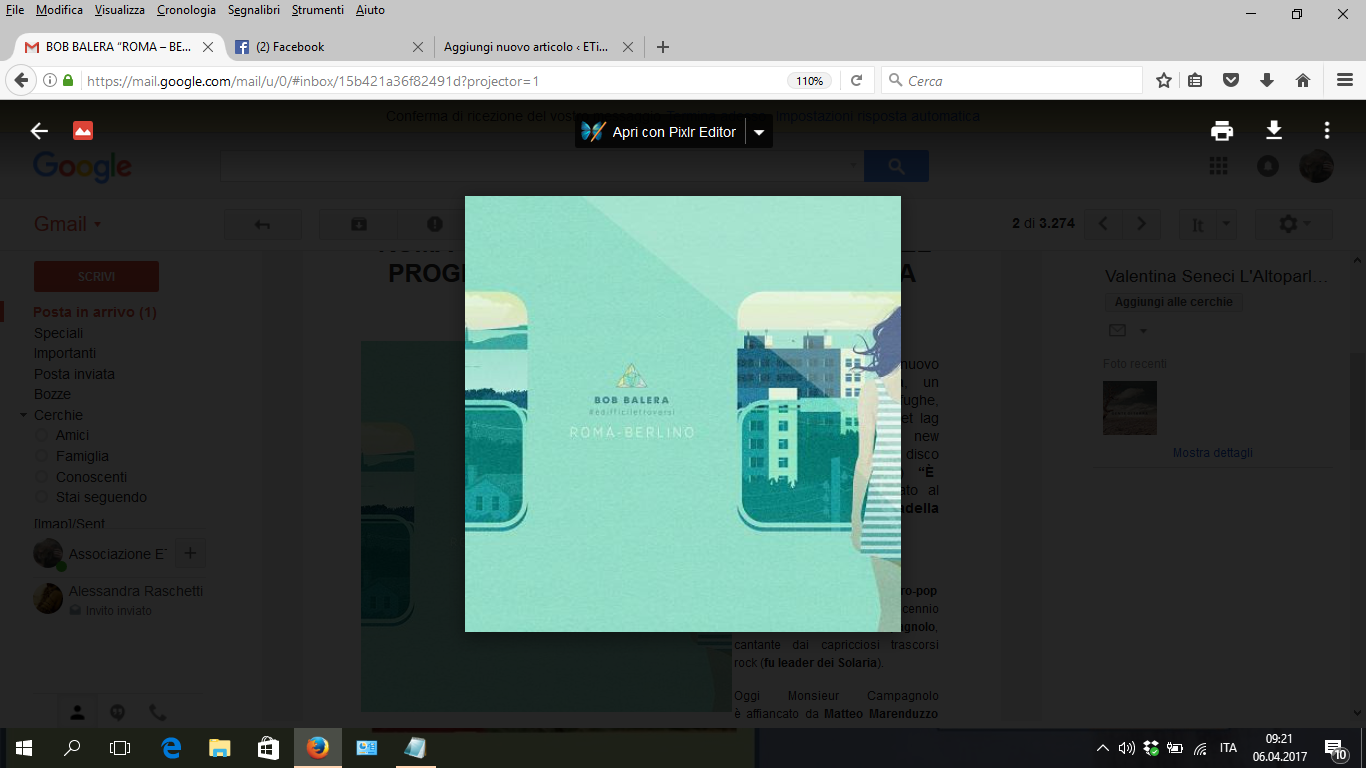Viewport: 1366px width, 768px height.
Task: Open the Segnalibri menu
Action: tap(254, 10)
